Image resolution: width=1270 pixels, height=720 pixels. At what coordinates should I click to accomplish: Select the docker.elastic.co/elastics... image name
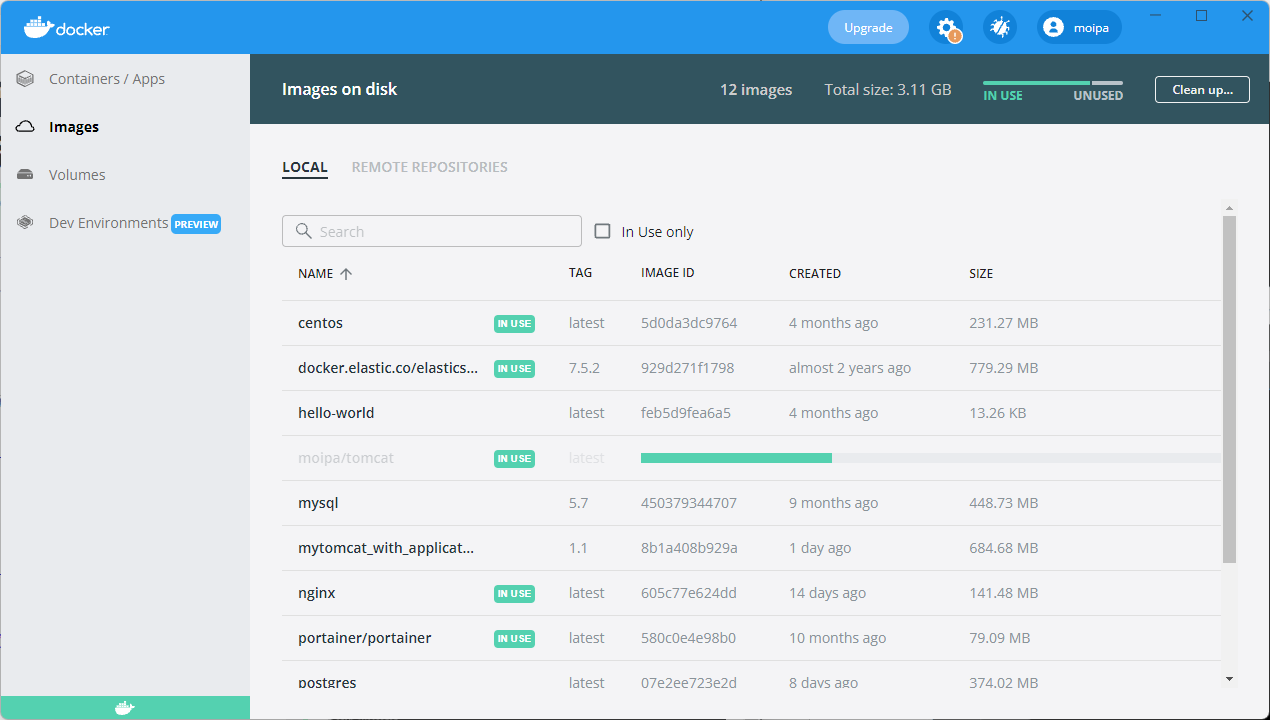pyautogui.click(x=388, y=368)
